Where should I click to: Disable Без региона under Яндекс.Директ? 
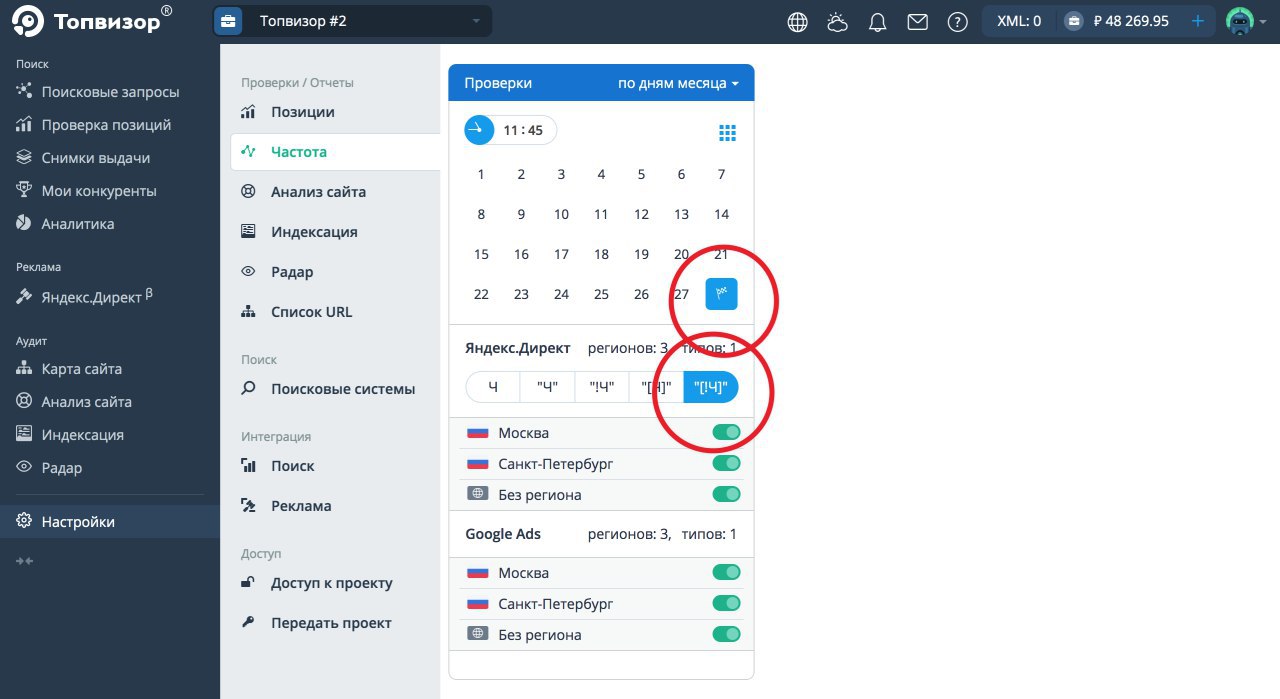pos(726,493)
